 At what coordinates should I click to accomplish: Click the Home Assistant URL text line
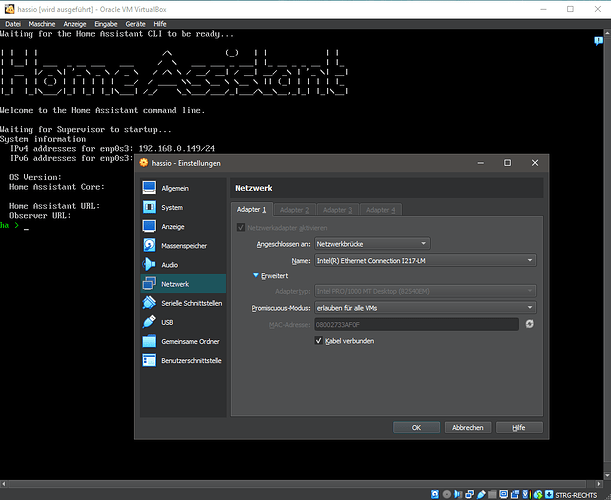(x=55, y=206)
